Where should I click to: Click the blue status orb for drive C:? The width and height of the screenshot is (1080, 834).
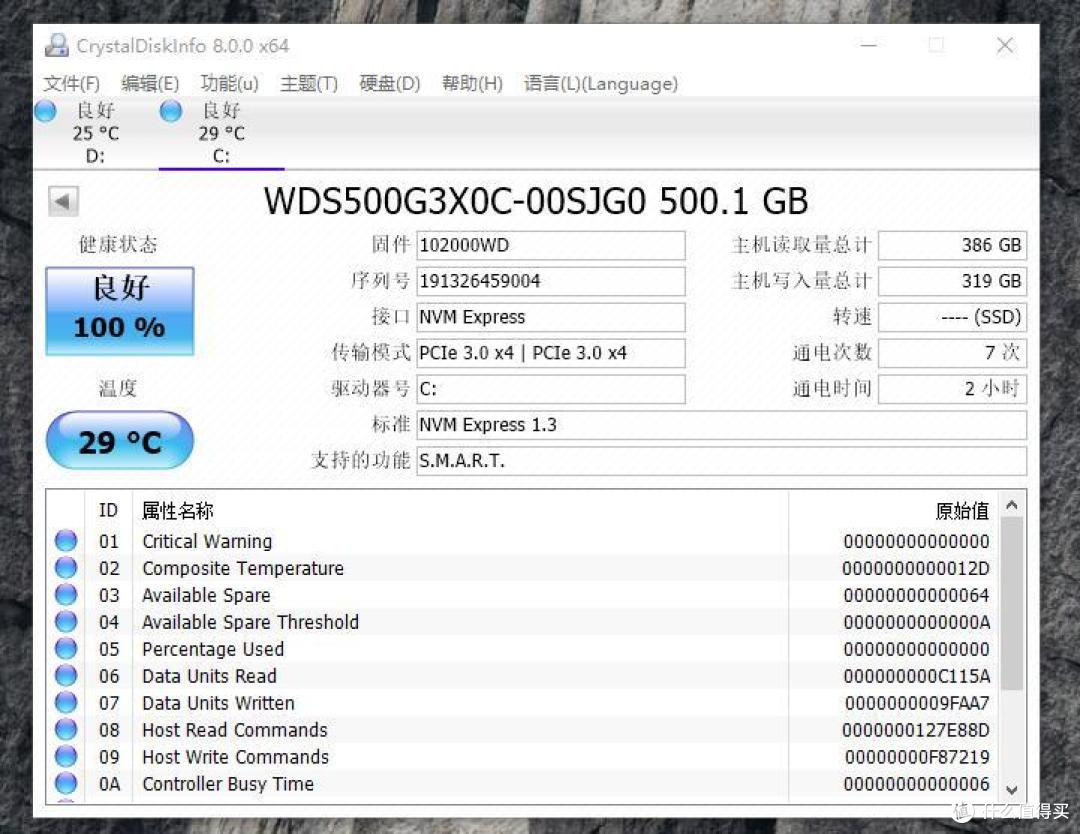pos(171,111)
